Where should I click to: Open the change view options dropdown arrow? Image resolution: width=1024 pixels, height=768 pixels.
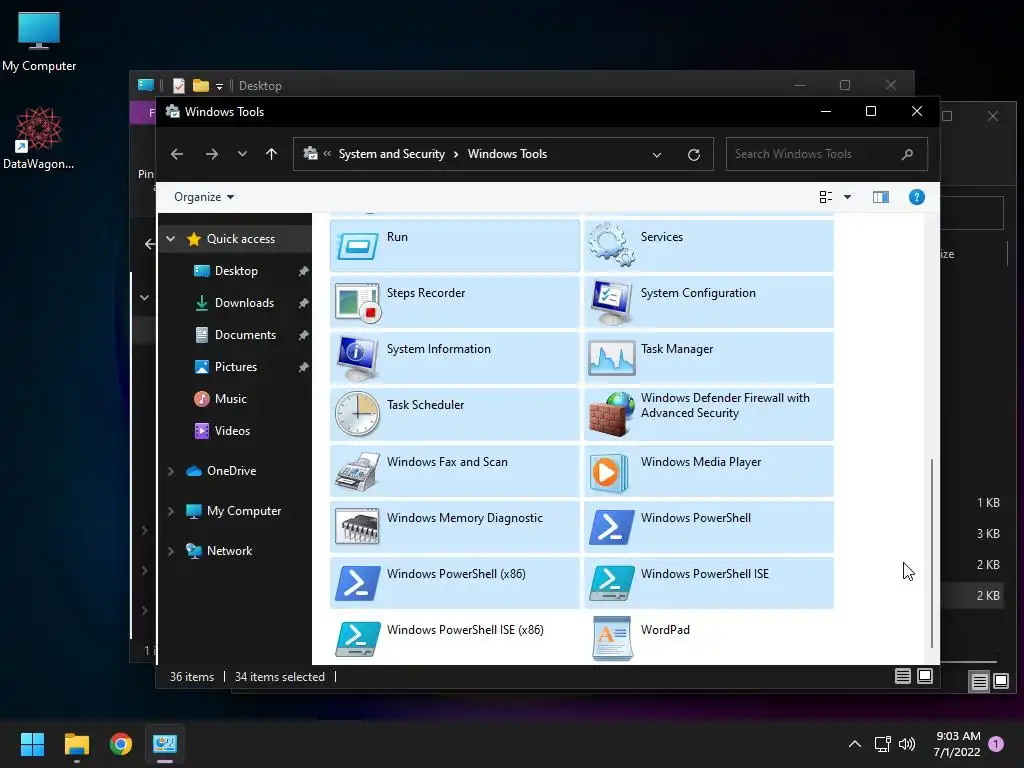(847, 197)
